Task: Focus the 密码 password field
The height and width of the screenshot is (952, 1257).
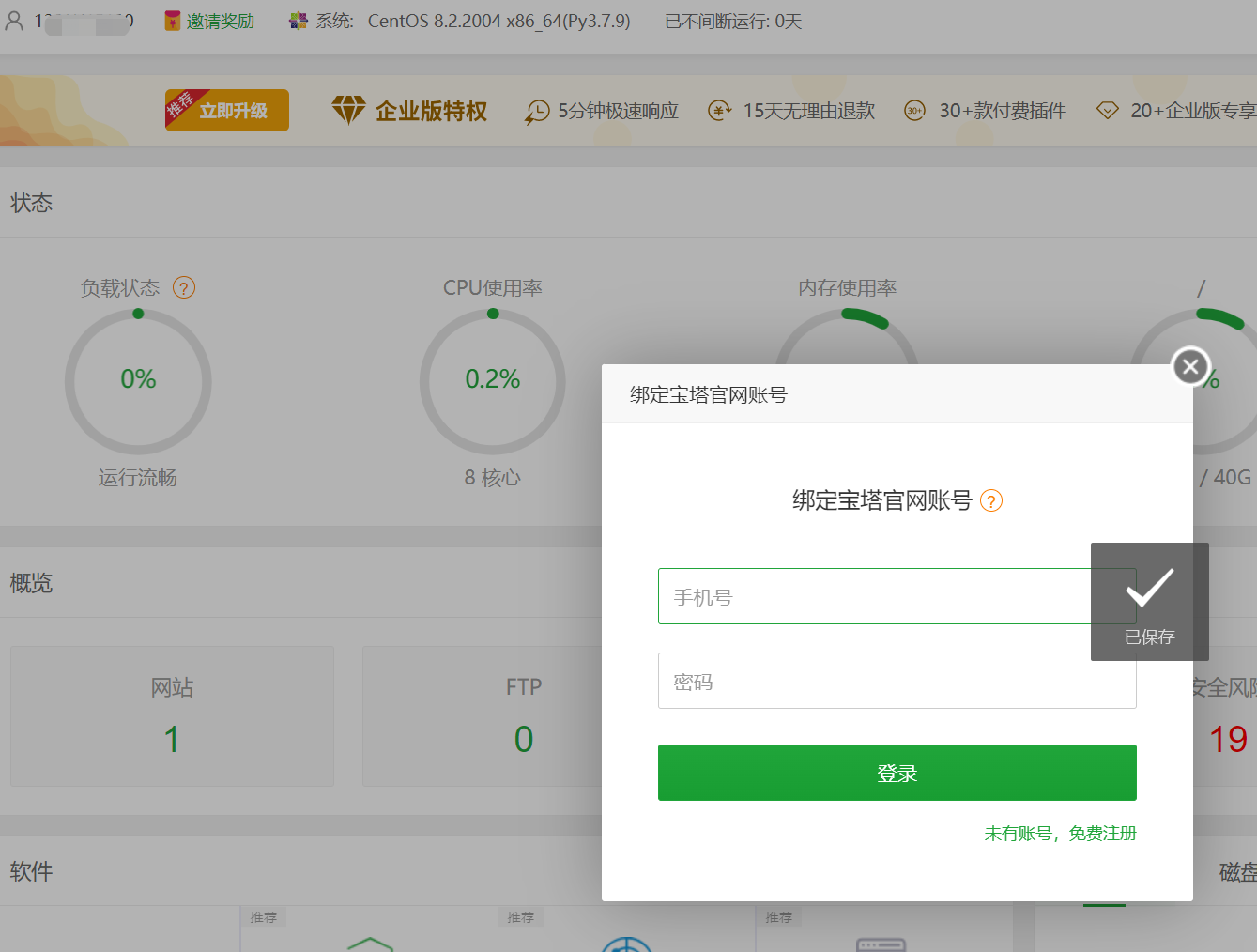Action: pos(897,681)
